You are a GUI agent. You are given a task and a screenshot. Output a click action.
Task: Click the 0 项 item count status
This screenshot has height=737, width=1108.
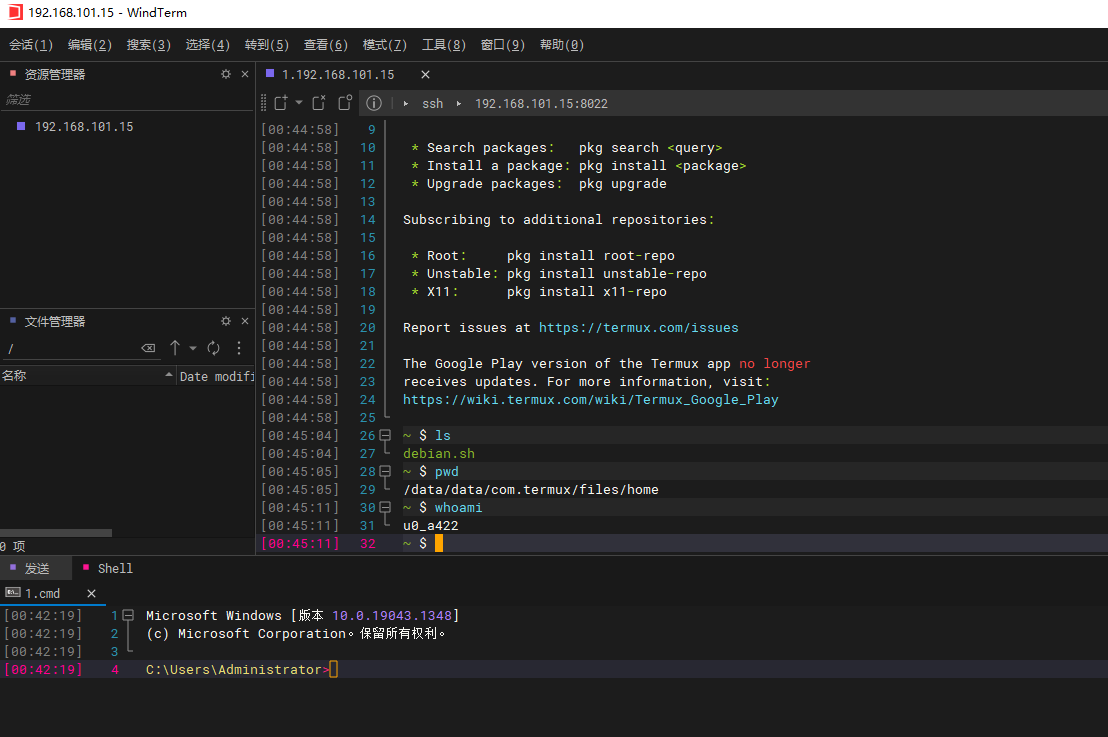(x=13, y=546)
